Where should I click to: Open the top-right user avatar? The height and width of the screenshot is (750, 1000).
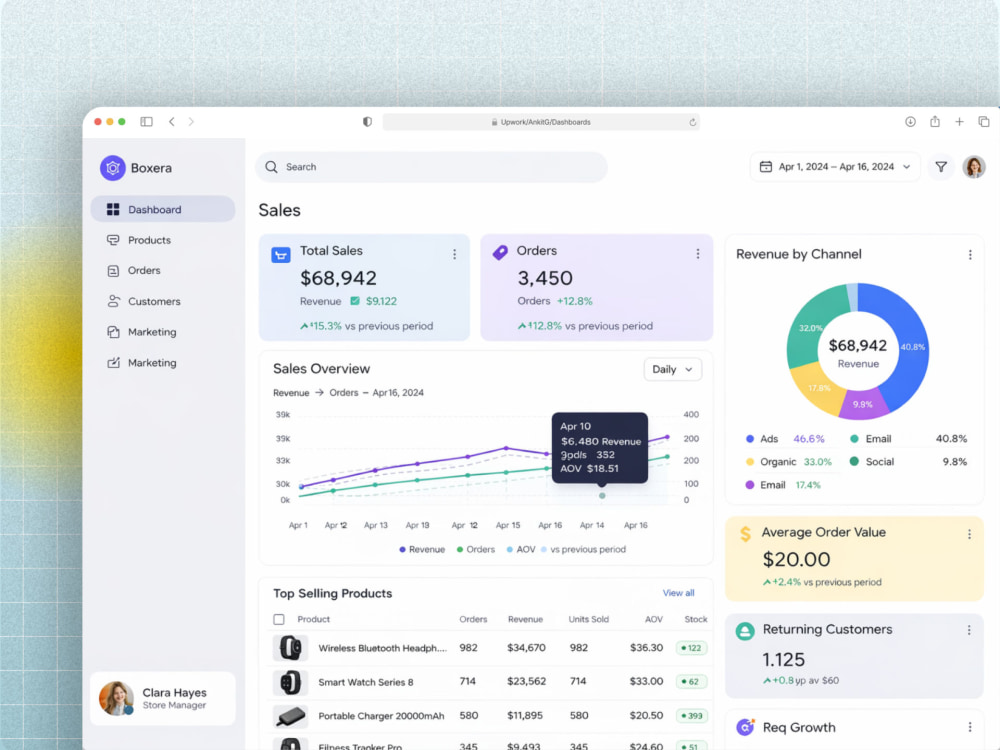974,167
